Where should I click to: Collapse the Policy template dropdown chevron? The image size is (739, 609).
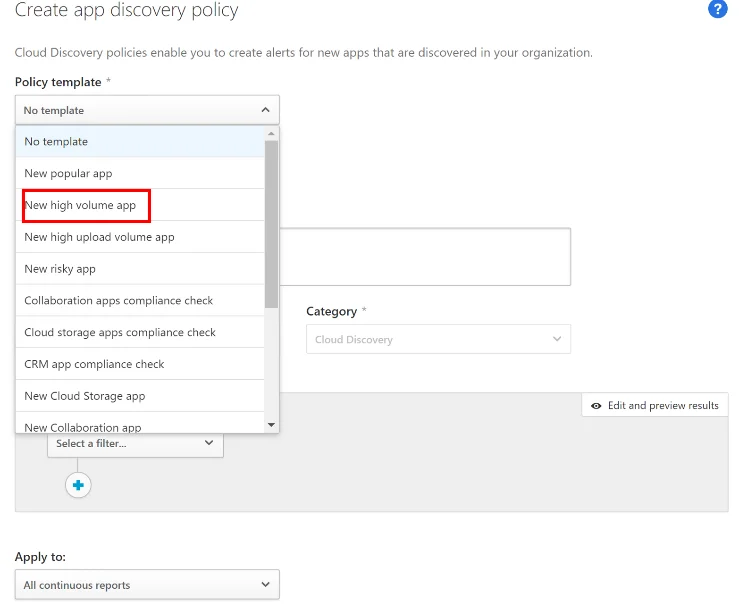pyautogui.click(x=265, y=110)
